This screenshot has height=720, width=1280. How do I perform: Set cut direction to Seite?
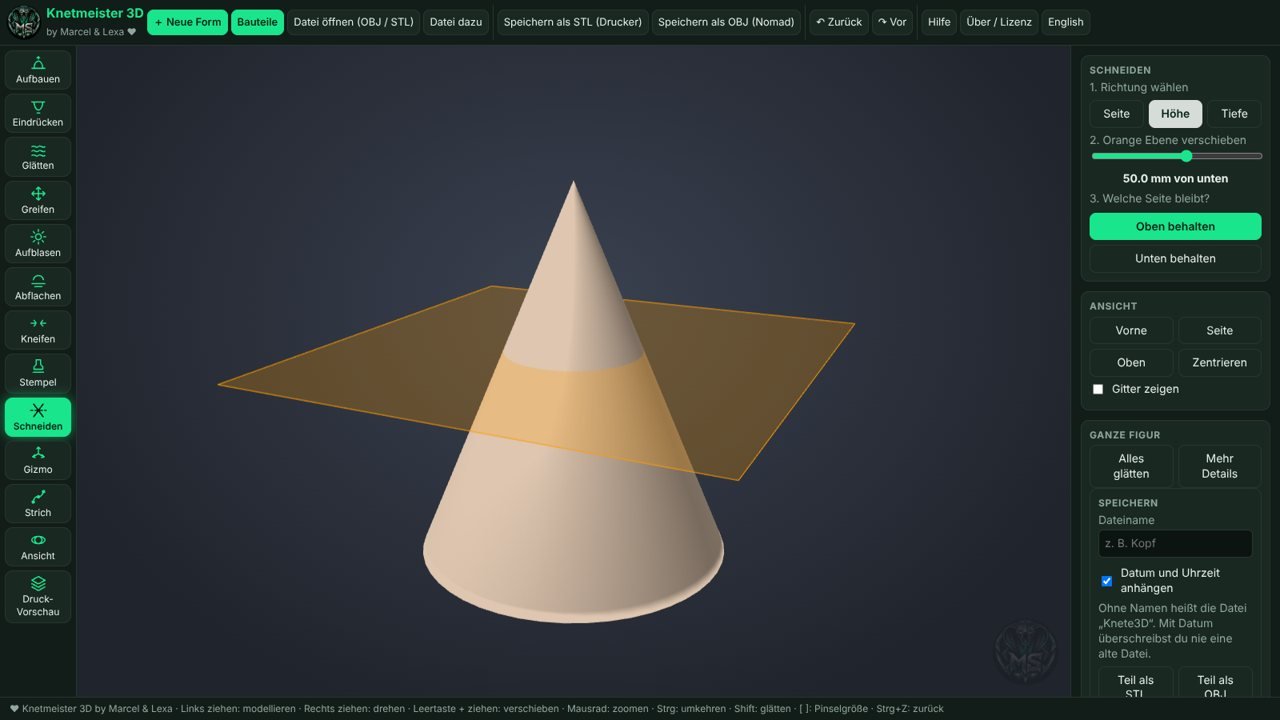coord(1117,114)
